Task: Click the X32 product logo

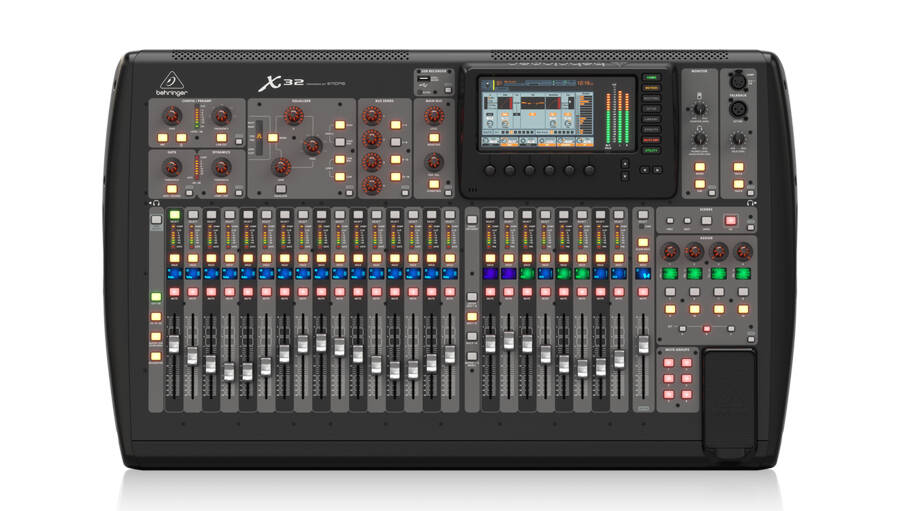Action: pyautogui.click(x=281, y=83)
